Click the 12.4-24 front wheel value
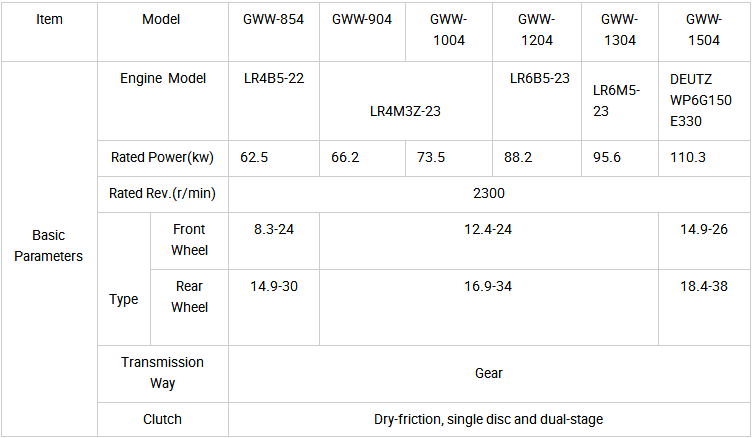Image resolution: width=753 pixels, height=438 pixels. click(488, 229)
